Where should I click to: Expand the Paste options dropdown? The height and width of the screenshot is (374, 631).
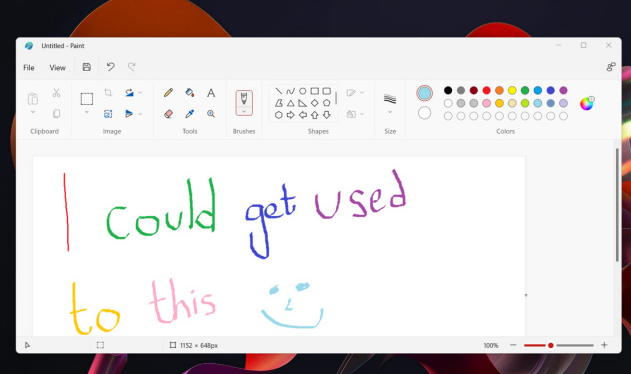point(33,112)
